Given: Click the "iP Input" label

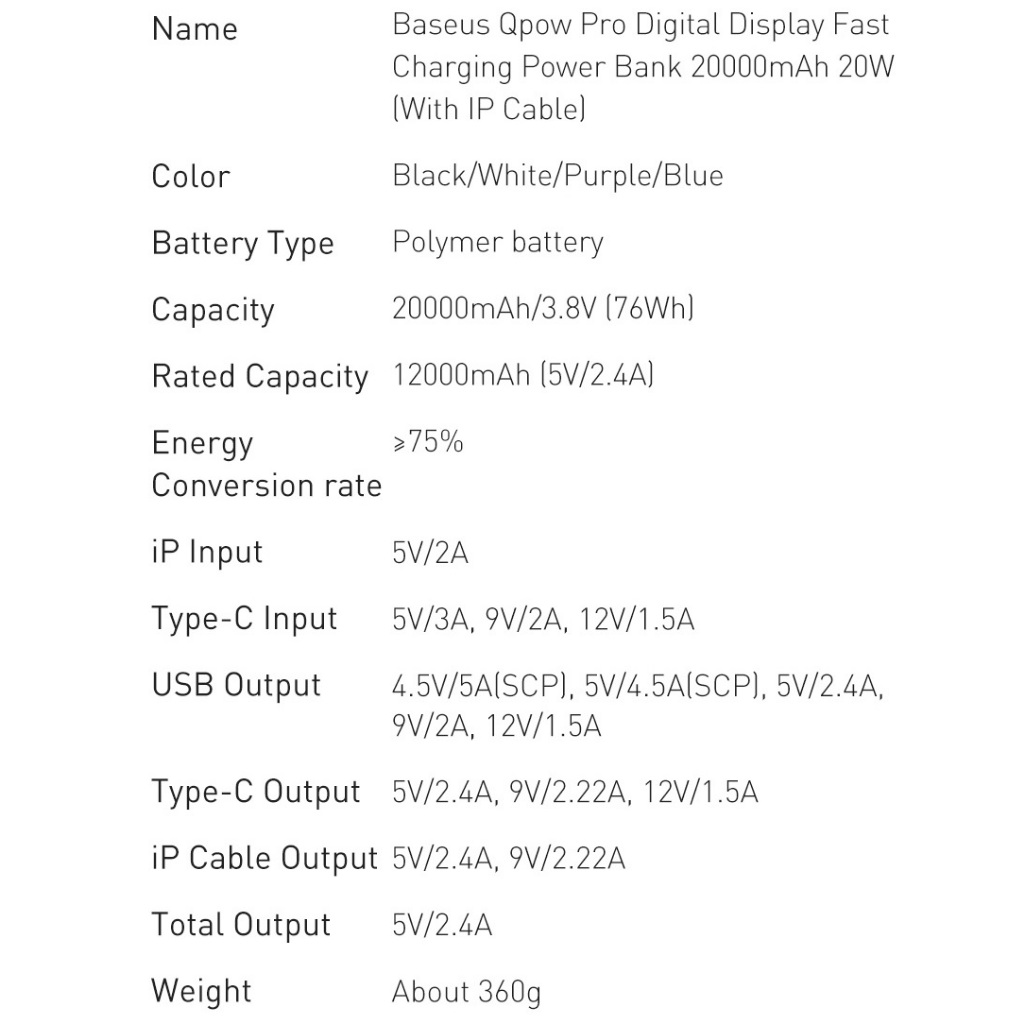Looking at the screenshot, I should (207, 552).
